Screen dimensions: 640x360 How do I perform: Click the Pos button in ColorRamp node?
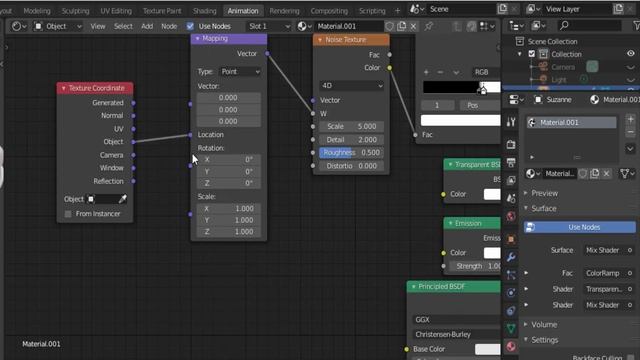(x=479, y=105)
